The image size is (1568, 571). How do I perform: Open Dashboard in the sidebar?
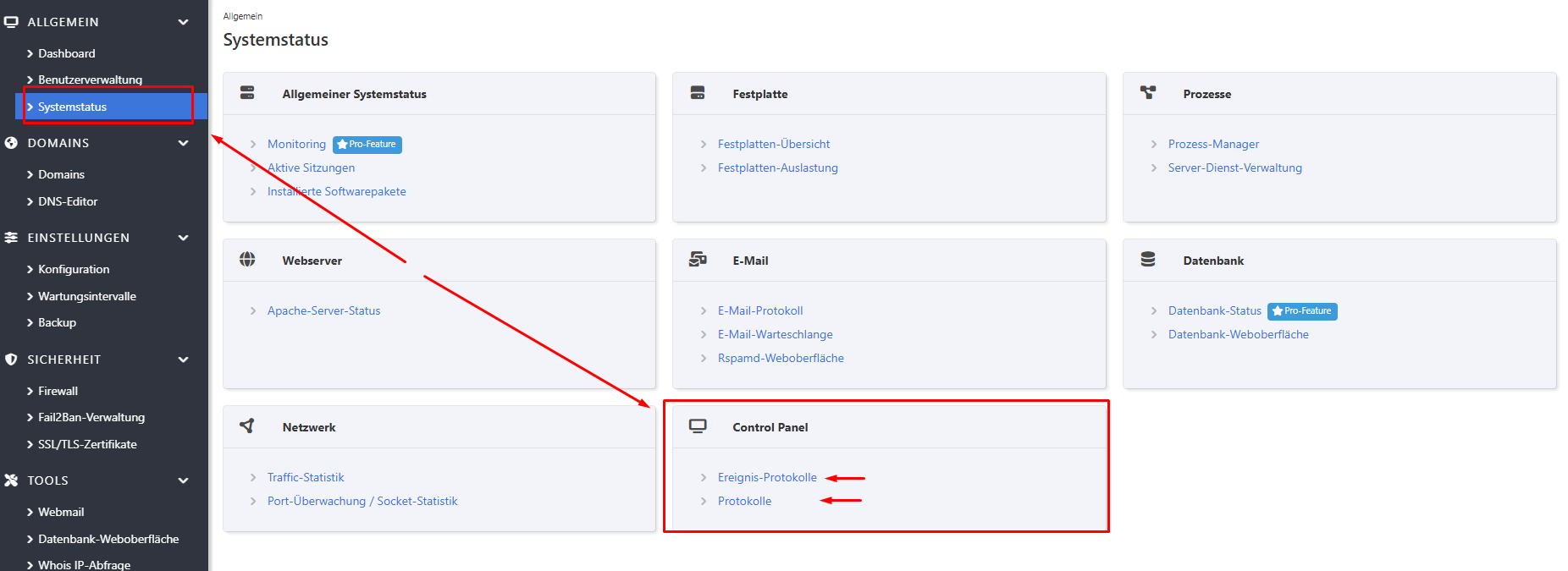(66, 53)
